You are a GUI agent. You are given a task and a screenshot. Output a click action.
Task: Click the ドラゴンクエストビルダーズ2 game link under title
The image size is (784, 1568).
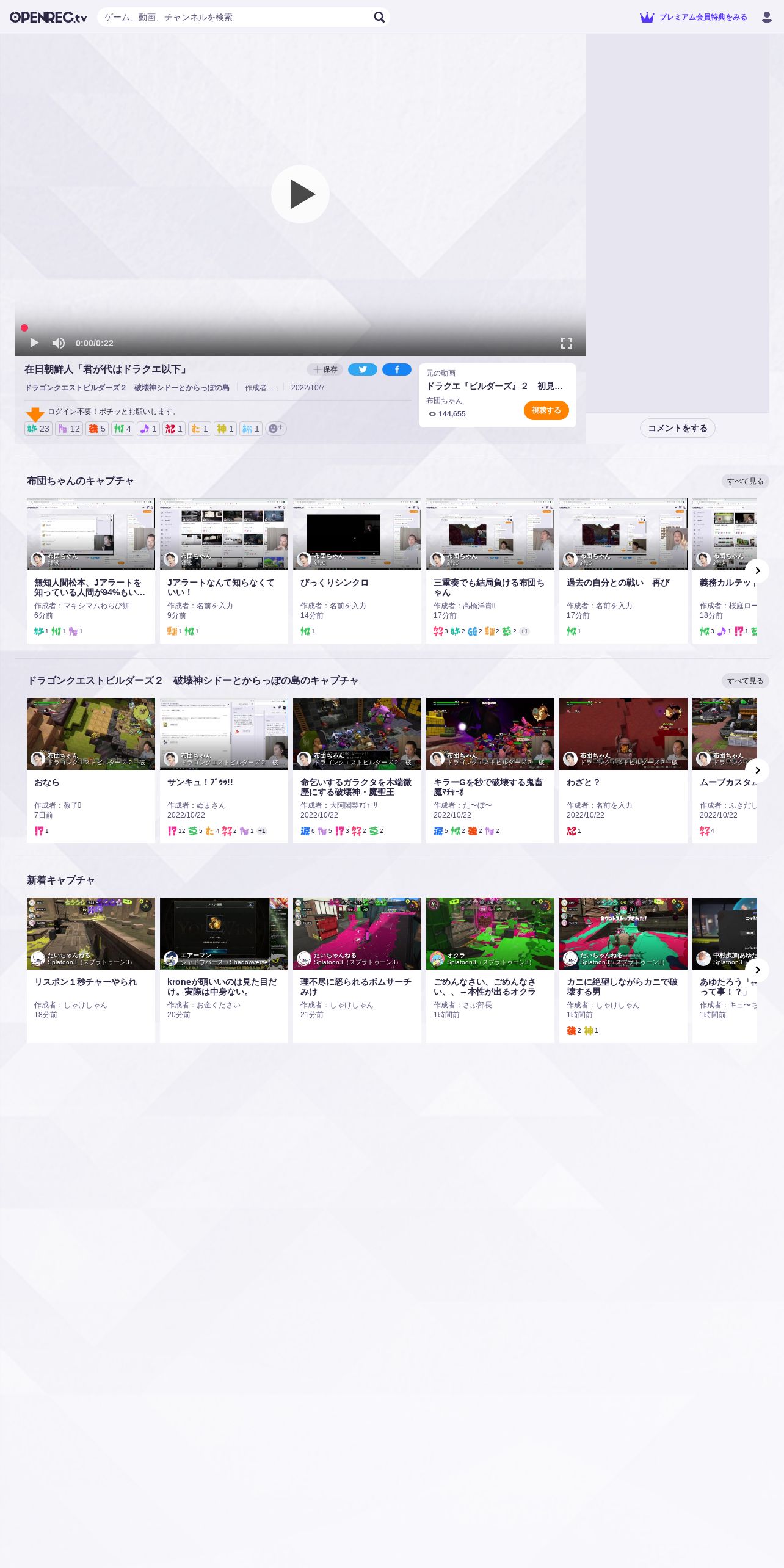[x=127, y=388]
